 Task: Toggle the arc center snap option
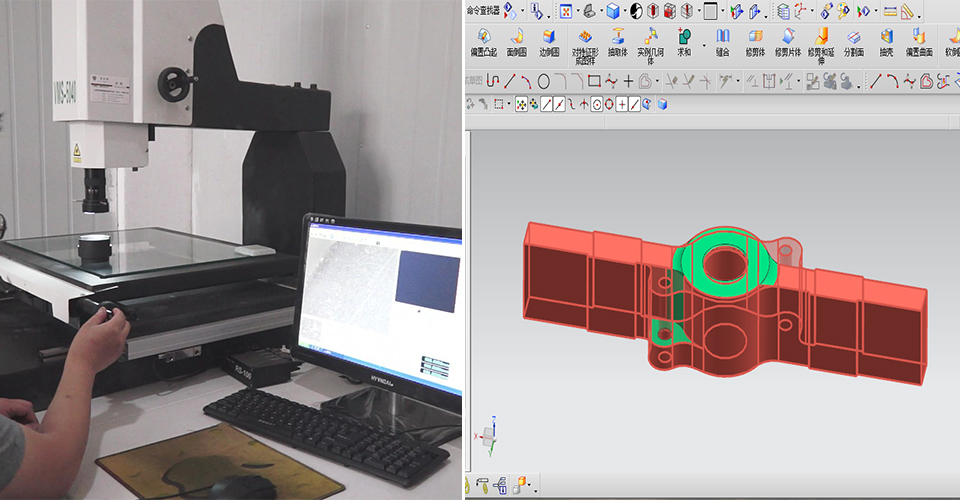[597, 105]
